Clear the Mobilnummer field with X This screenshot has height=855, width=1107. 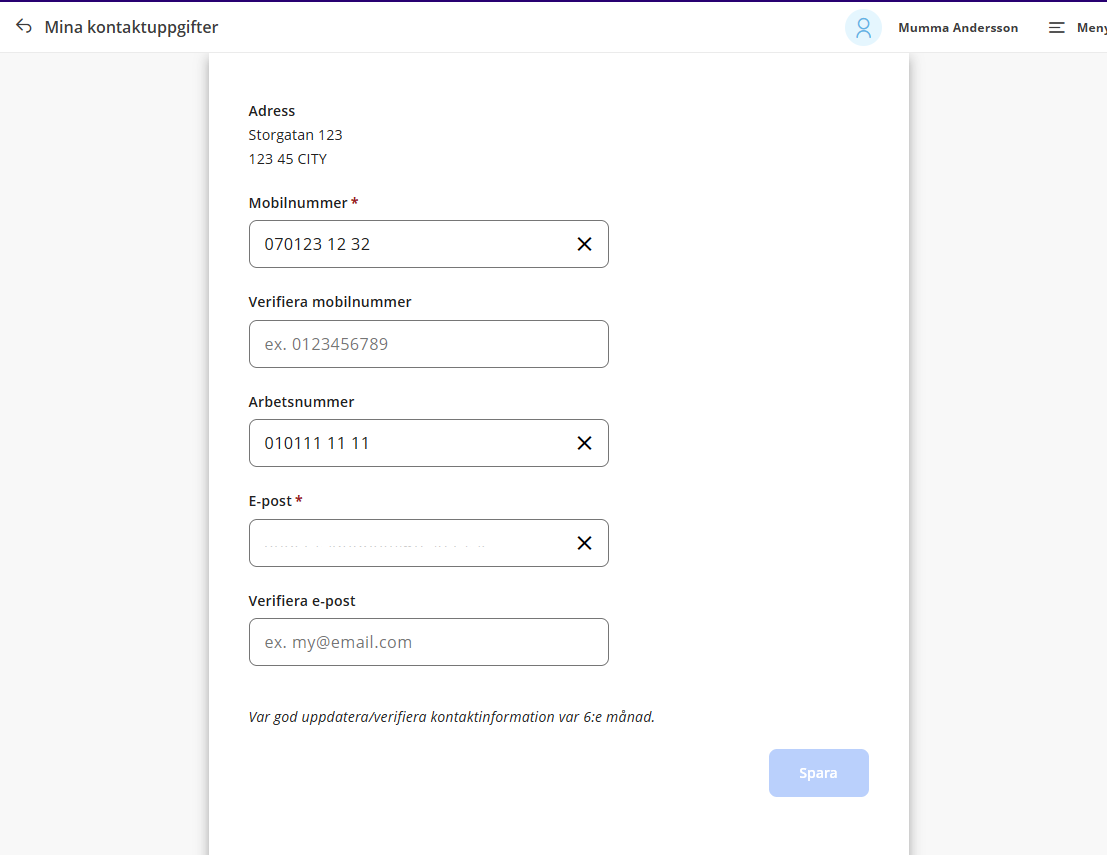[x=584, y=244]
